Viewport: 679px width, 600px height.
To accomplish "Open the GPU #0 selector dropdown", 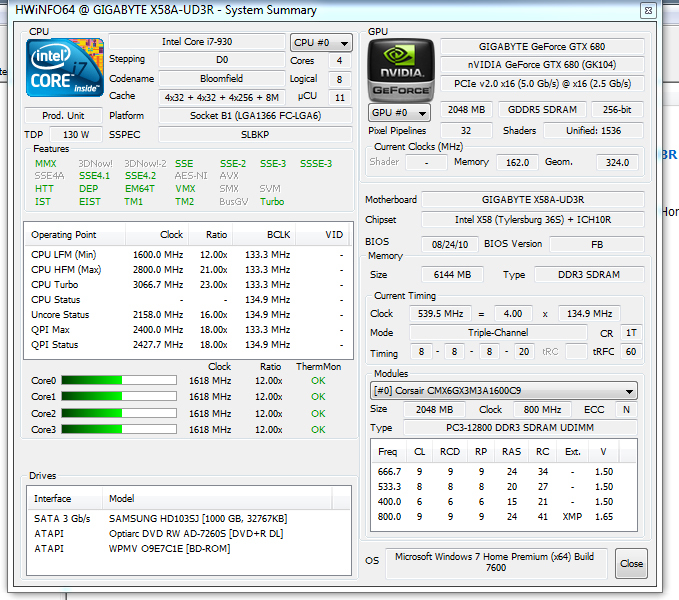I will click(x=399, y=113).
